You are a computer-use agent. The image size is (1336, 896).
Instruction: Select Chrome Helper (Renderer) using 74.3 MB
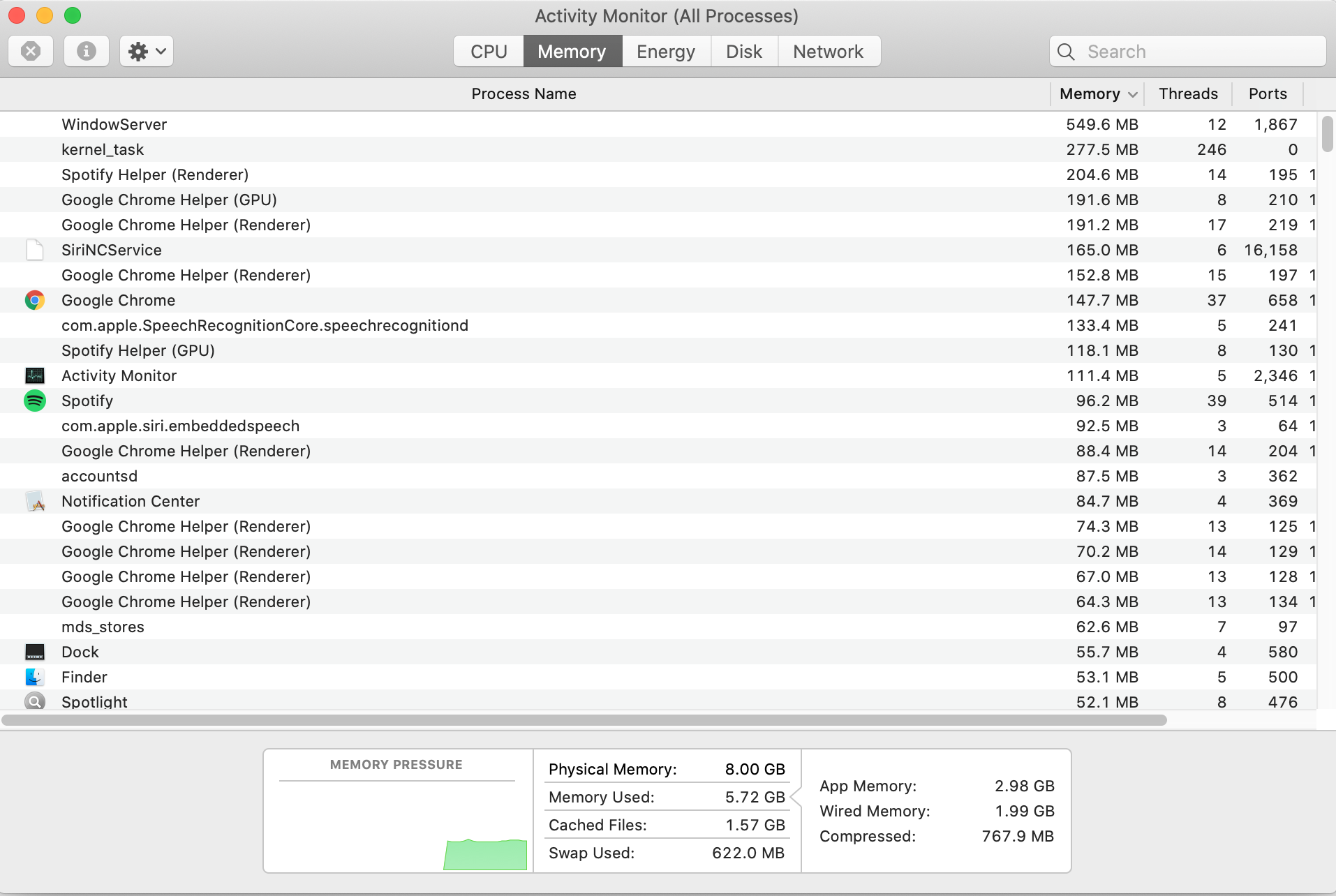(x=658, y=526)
